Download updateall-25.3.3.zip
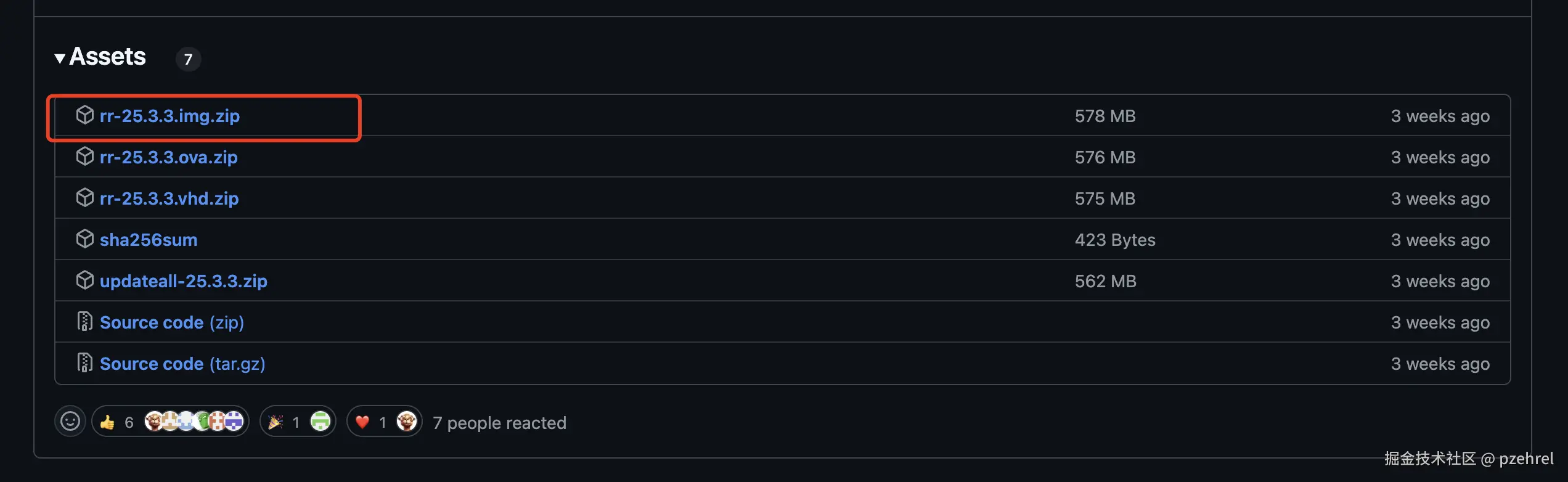Viewport: 1568px width, 482px height. (x=183, y=281)
